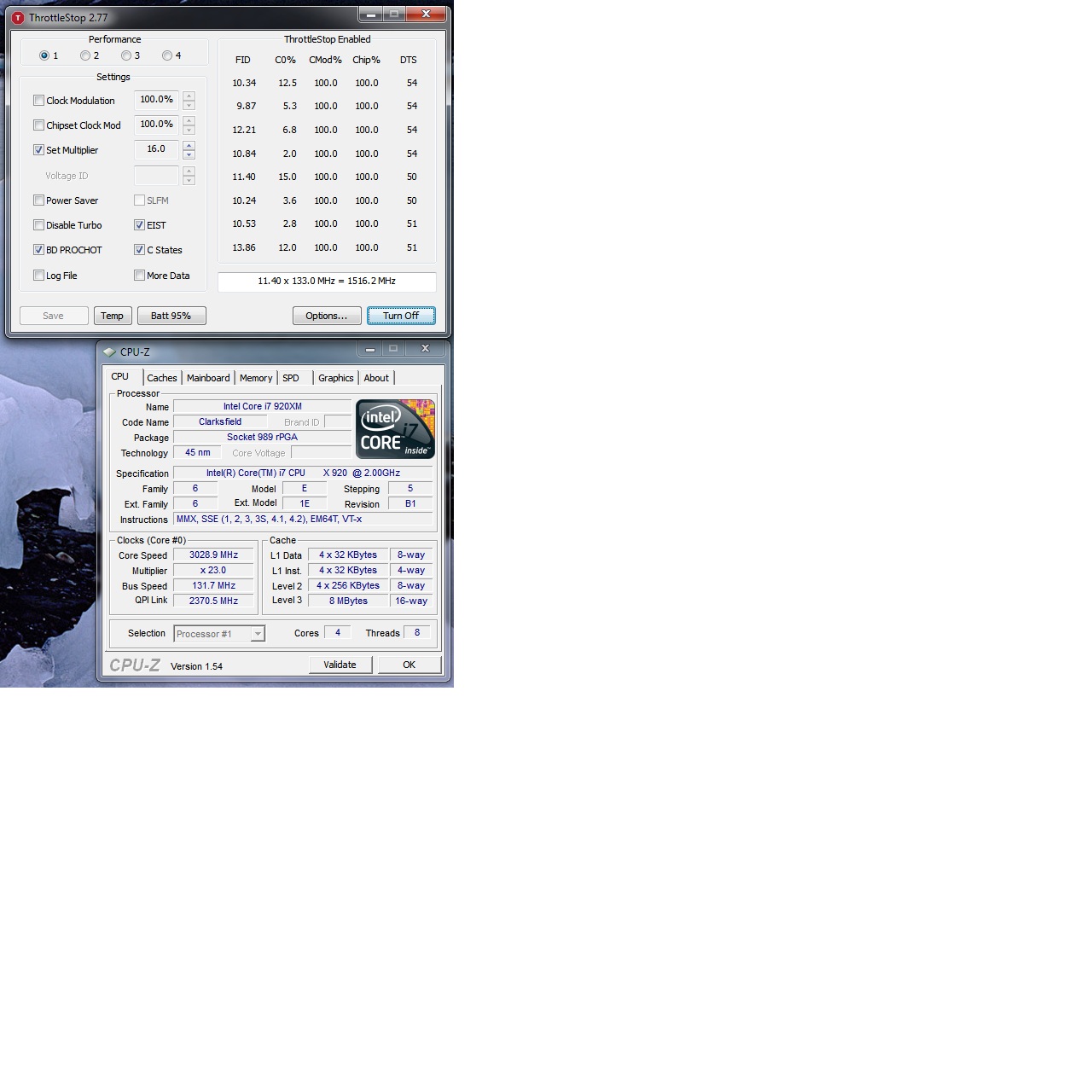Screen dimensions: 1092x1092
Task: Uncheck the BD PROCHOT checkbox
Action: [x=38, y=250]
